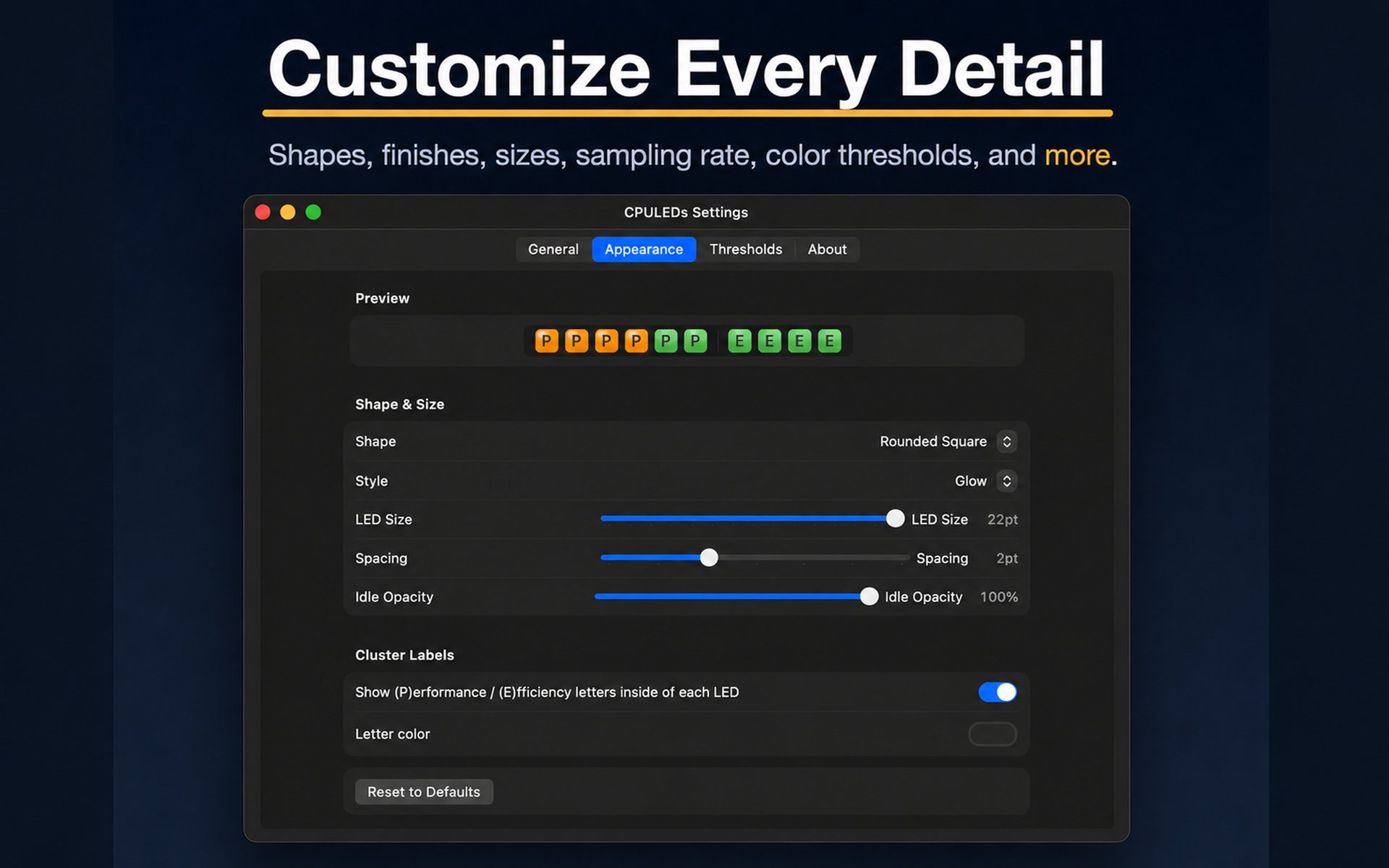Click the last green E LED in preview

click(x=829, y=341)
